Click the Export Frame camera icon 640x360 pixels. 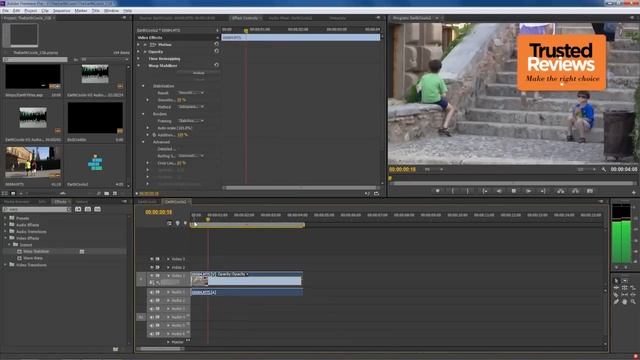coord(590,191)
